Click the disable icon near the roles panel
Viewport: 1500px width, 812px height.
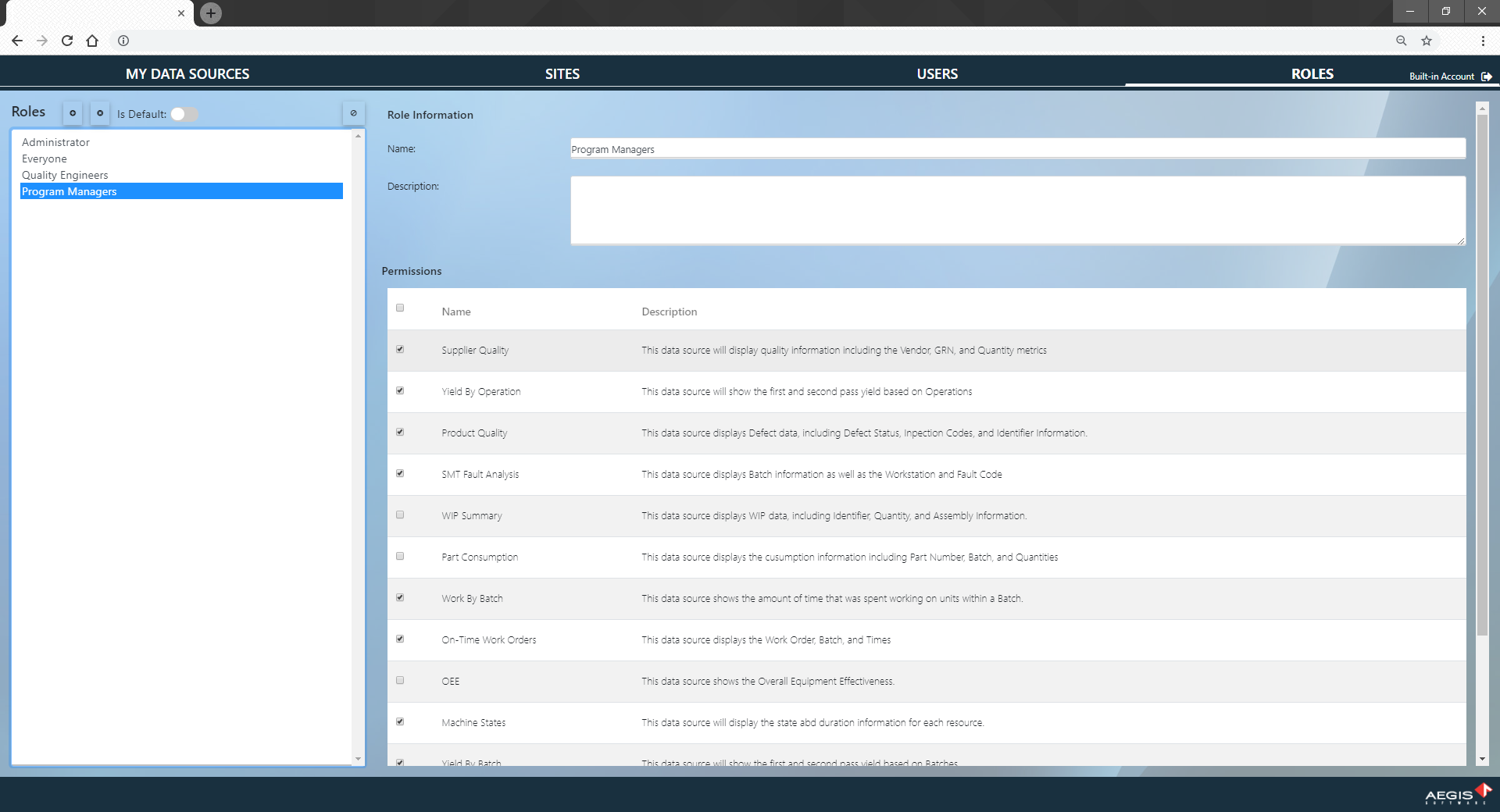click(354, 113)
